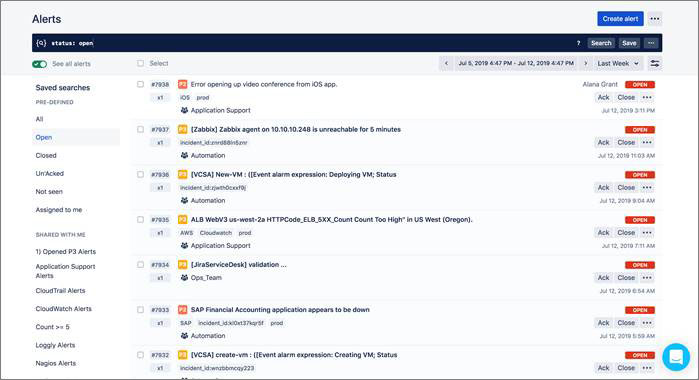Click the Search button
The image size is (699, 380).
(x=601, y=43)
